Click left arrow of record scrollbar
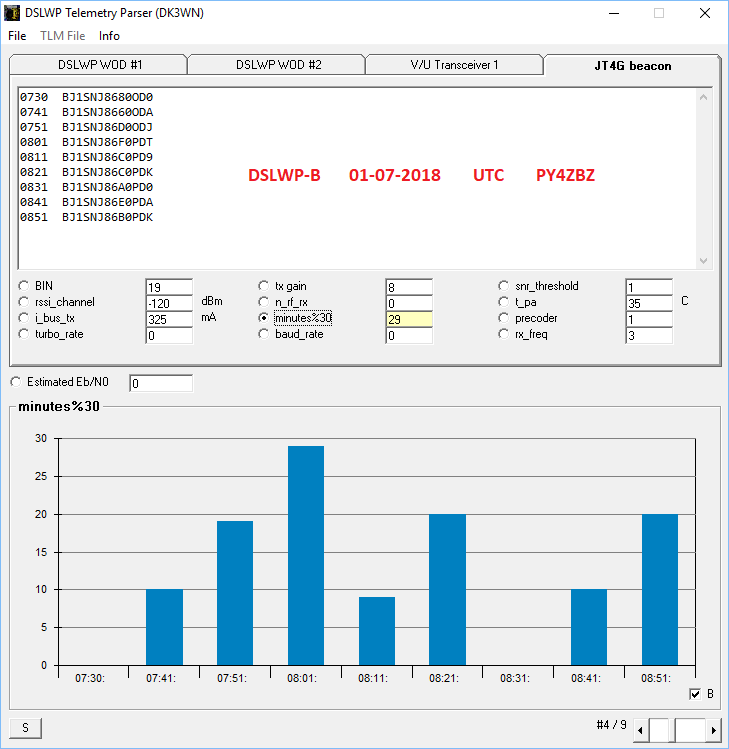Screen dimensions: 729x749 642,731
